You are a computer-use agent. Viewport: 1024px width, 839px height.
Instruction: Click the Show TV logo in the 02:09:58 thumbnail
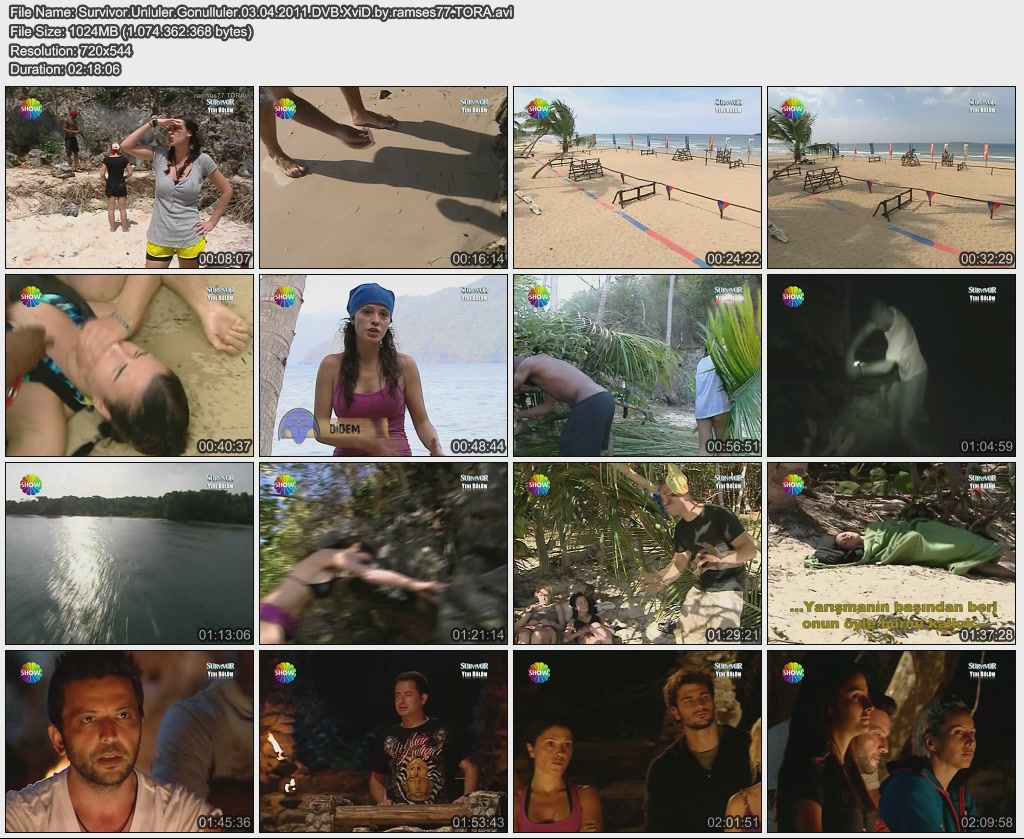793,672
